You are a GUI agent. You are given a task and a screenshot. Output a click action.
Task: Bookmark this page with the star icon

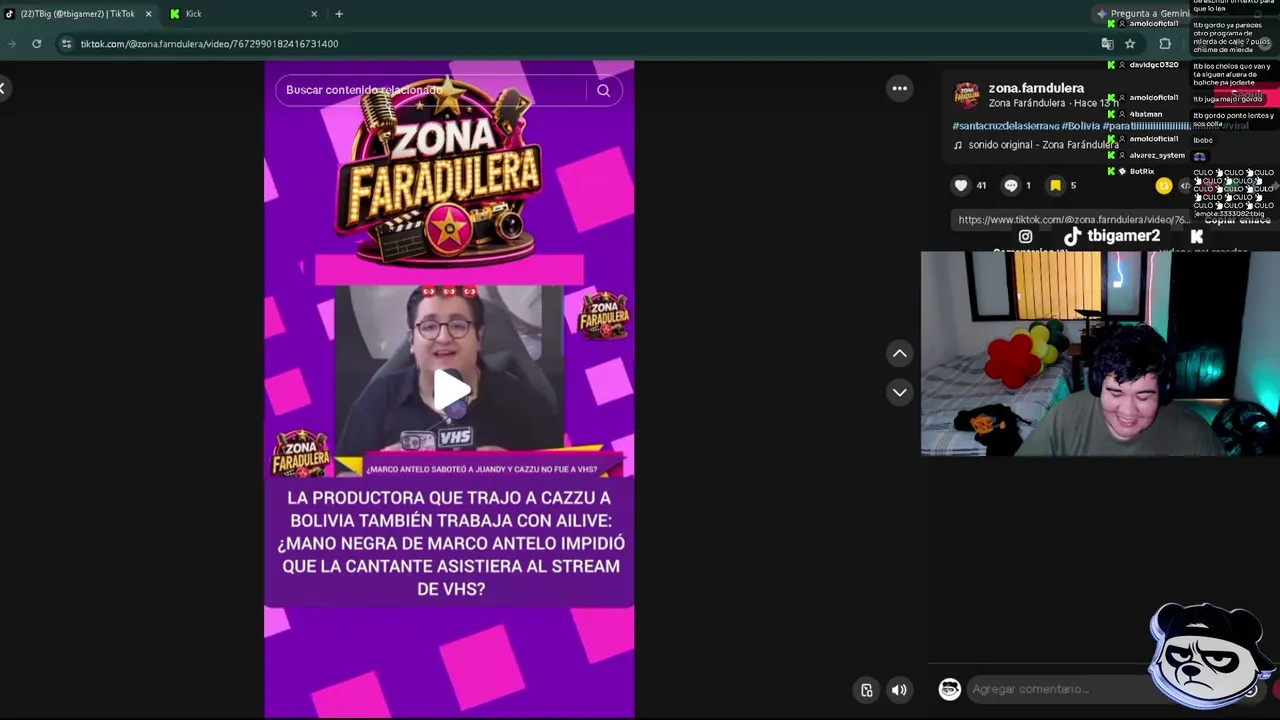click(x=1130, y=44)
